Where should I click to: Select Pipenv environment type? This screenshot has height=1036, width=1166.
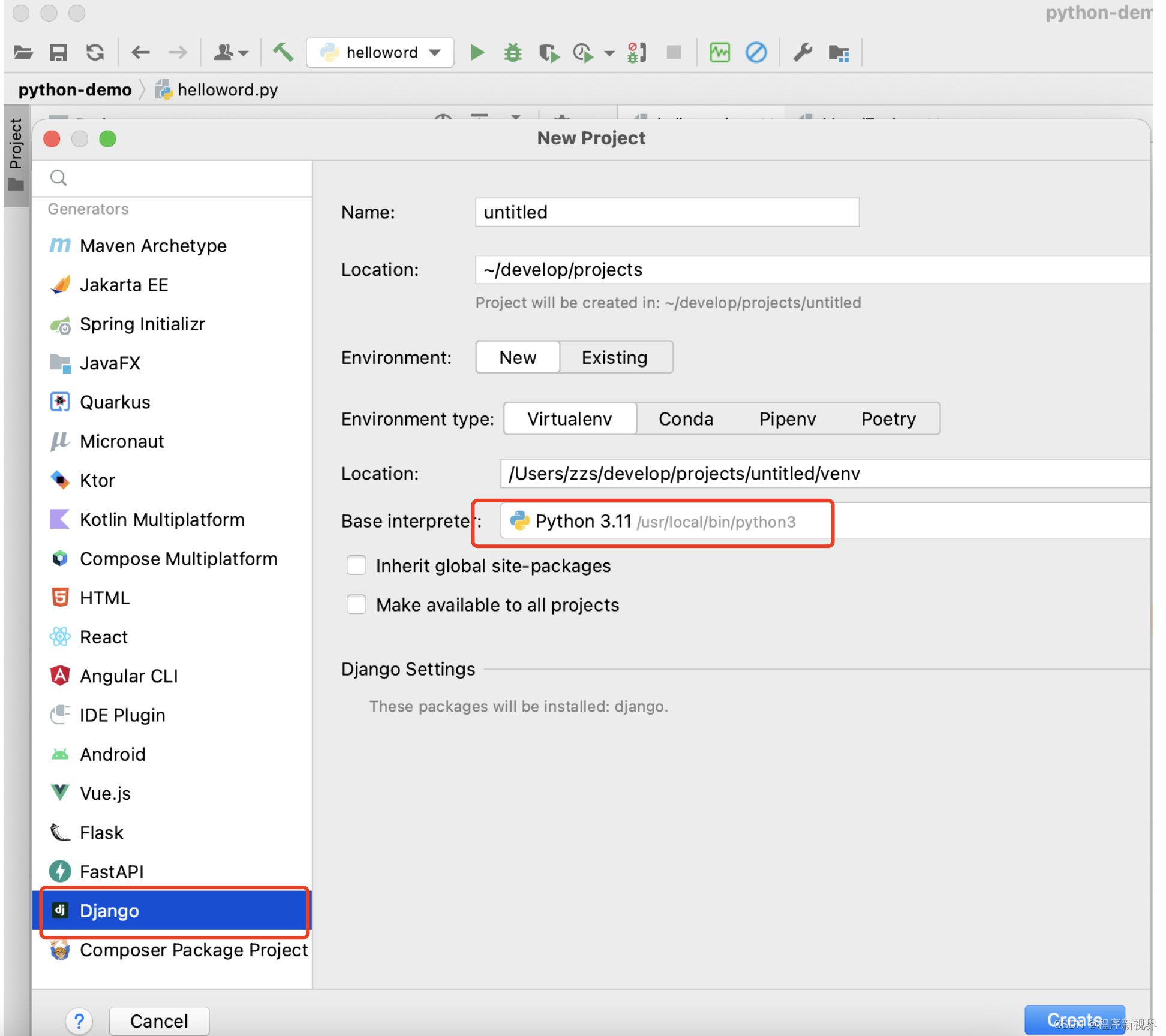point(788,419)
